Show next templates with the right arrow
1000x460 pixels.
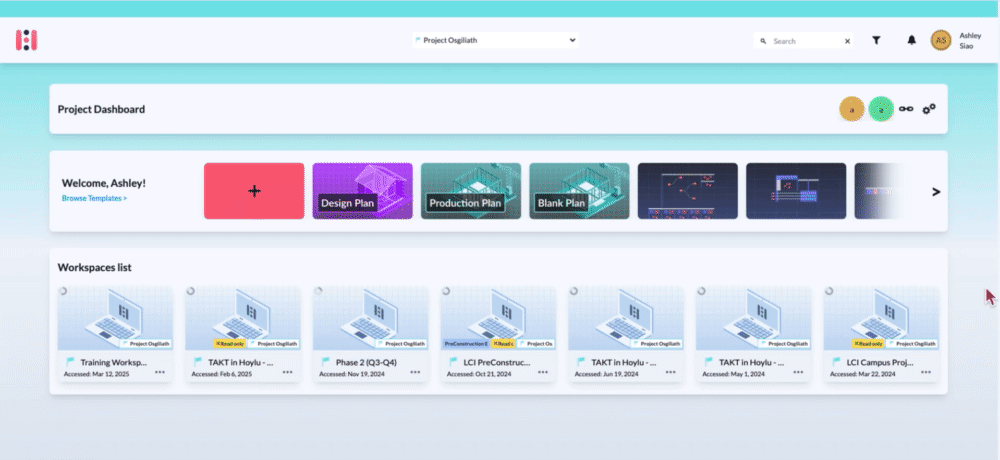(936, 191)
